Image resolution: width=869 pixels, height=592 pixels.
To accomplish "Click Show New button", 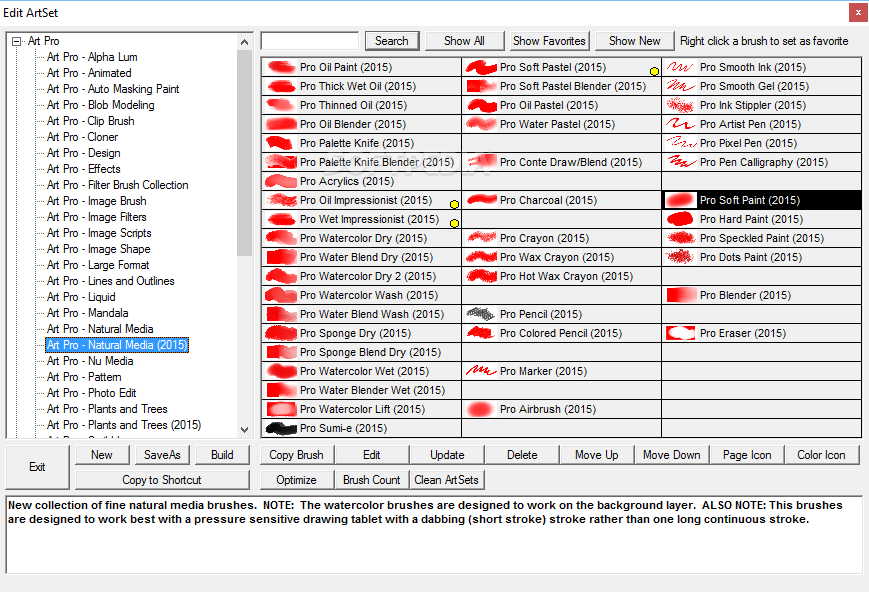I will pos(635,41).
